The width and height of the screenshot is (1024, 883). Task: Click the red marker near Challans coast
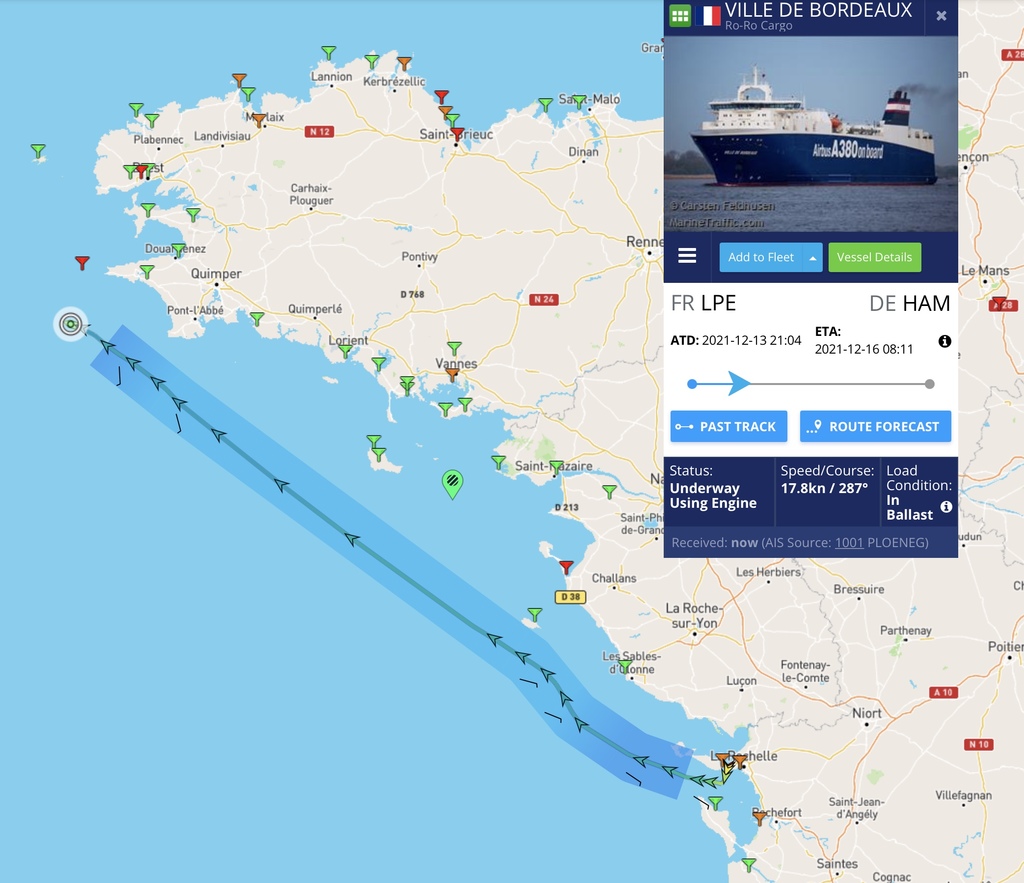(x=566, y=567)
